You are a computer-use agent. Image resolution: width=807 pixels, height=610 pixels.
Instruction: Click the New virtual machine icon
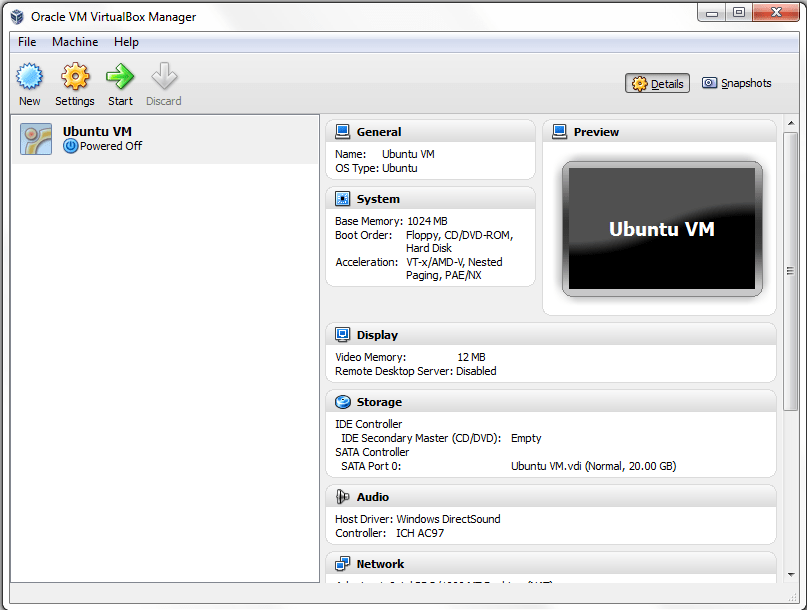coord(29,76)
